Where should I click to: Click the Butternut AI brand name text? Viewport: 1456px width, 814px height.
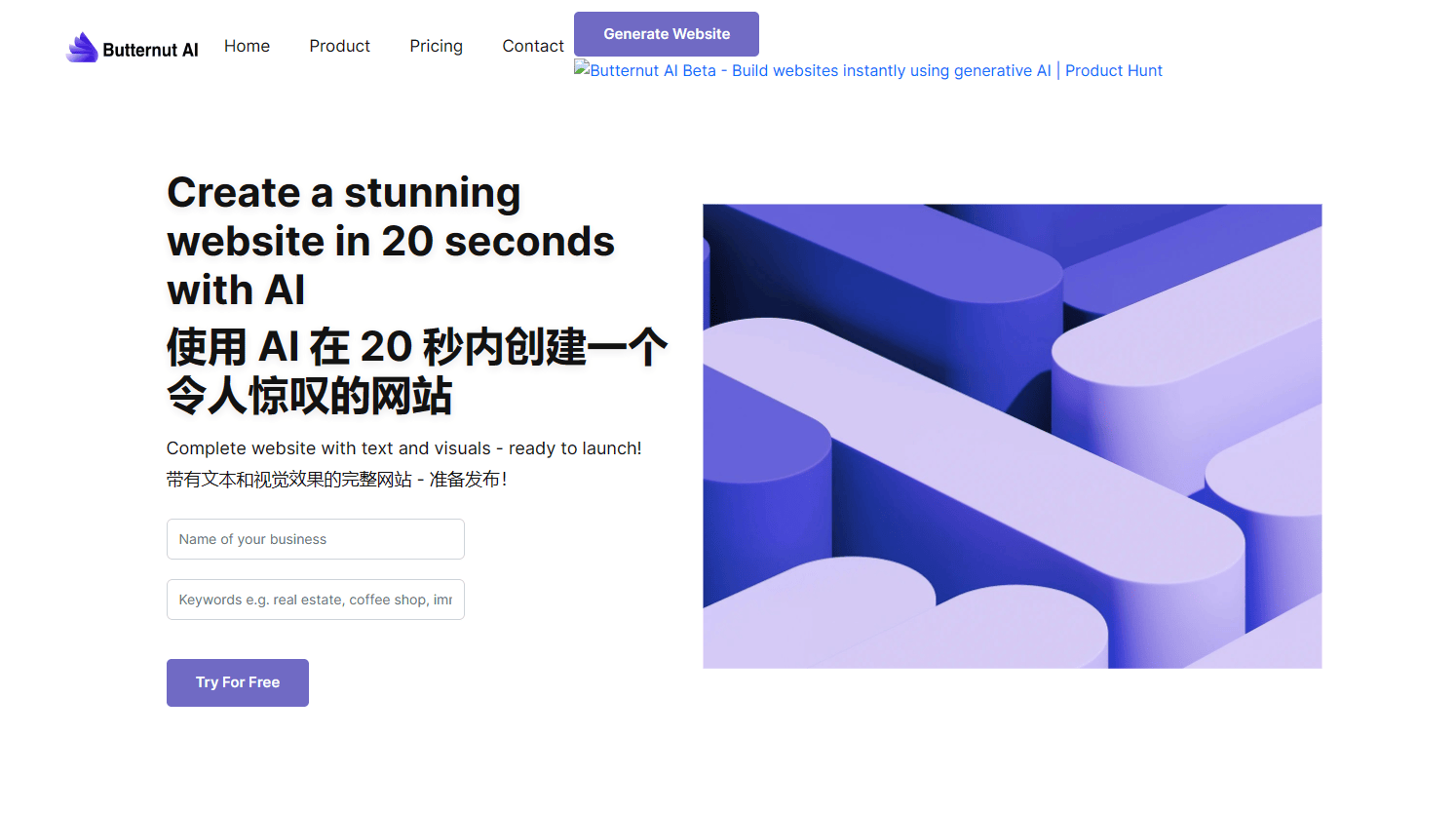click(150, 50)
